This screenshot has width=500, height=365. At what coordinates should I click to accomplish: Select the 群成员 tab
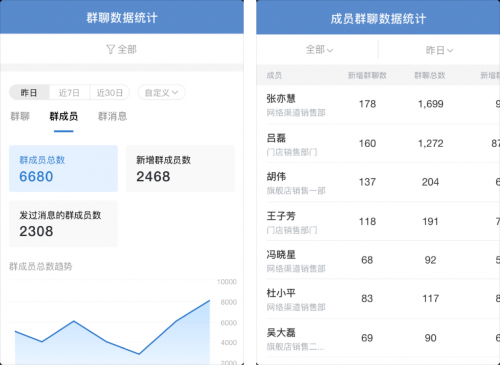click(64, 116)
